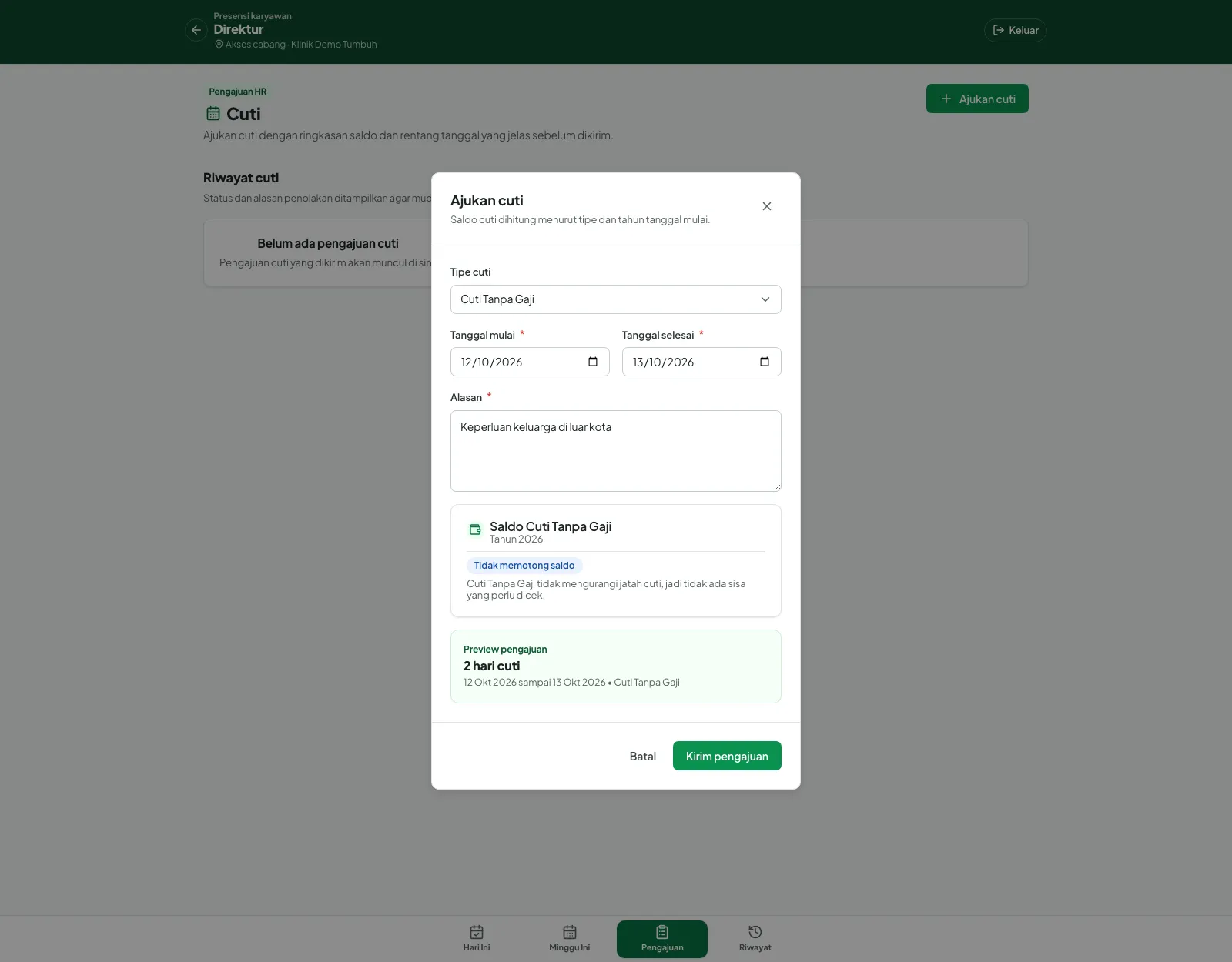
Task: Click 'Belum ada pengajuan cuti' message
Action: (x=328, y=243)
